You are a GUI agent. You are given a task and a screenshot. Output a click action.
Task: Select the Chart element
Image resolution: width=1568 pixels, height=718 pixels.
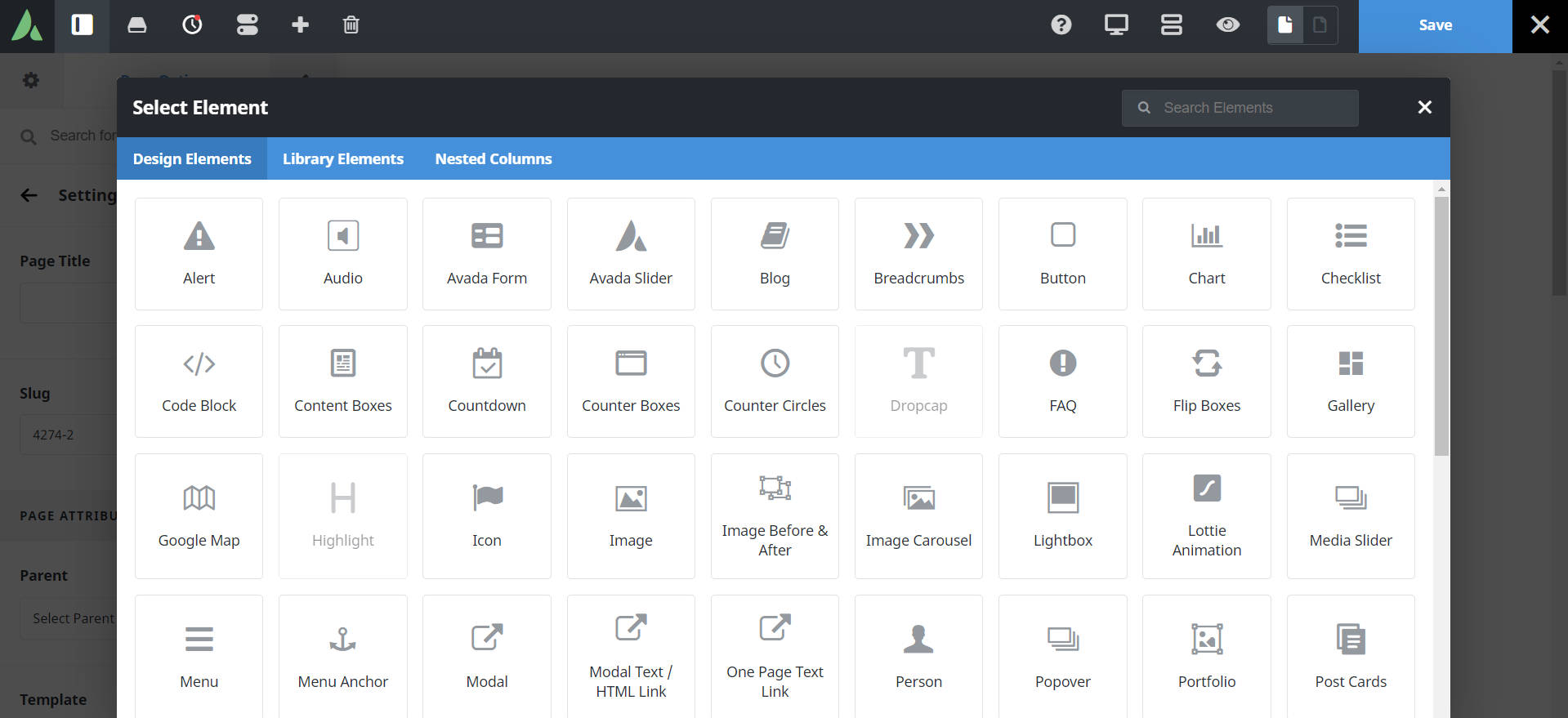point(1207,254)
